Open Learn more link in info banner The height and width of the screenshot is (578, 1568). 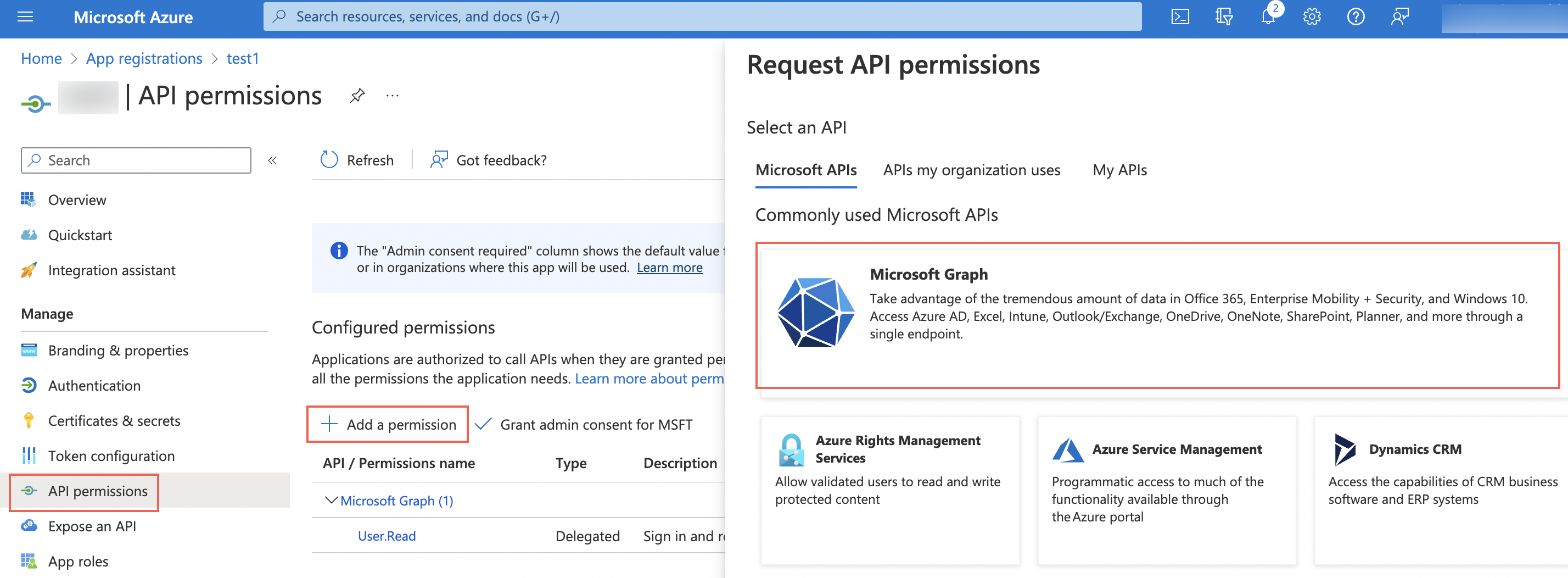670,268
